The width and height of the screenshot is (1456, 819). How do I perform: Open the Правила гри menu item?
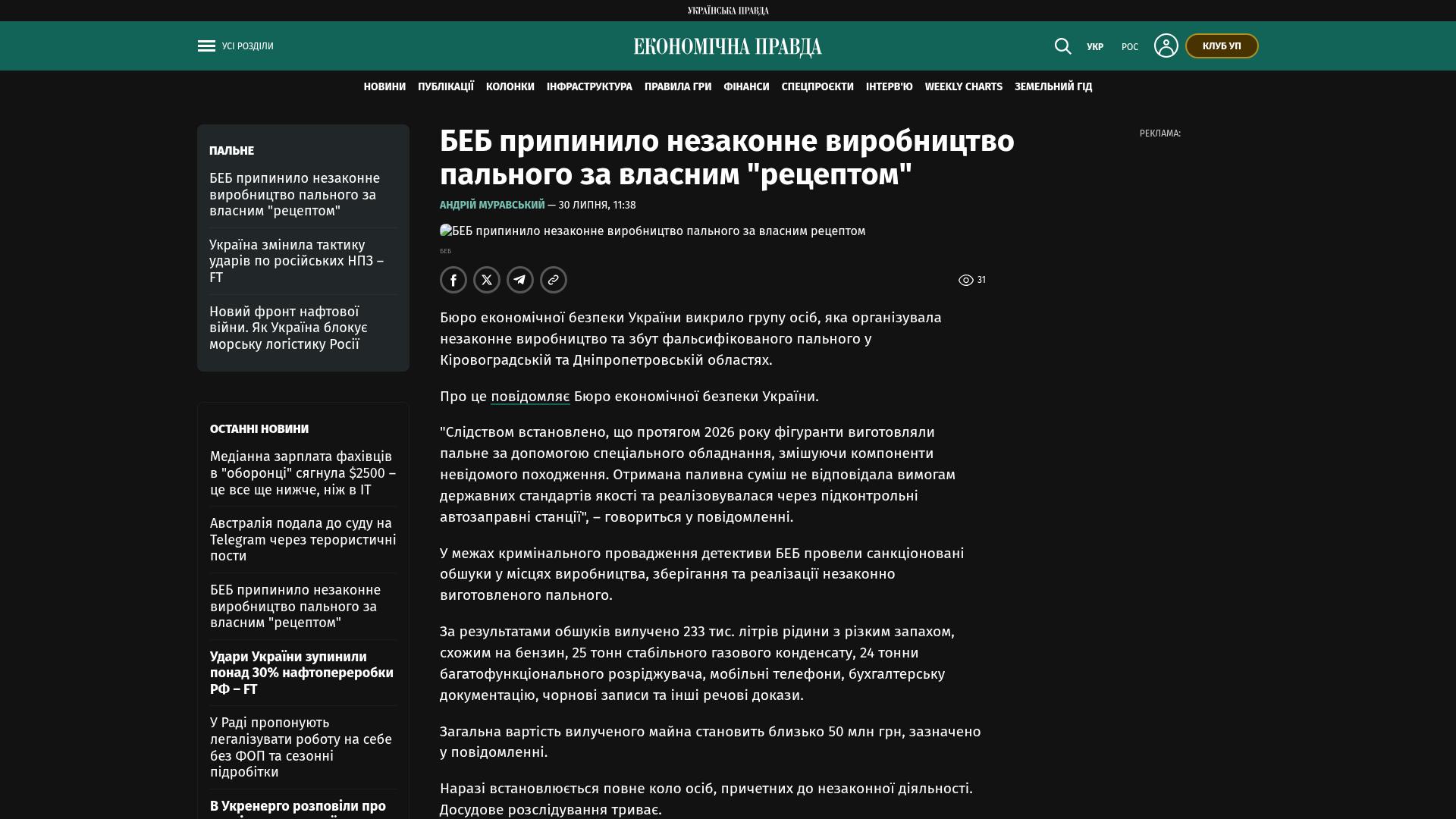(x=678, y=87)
